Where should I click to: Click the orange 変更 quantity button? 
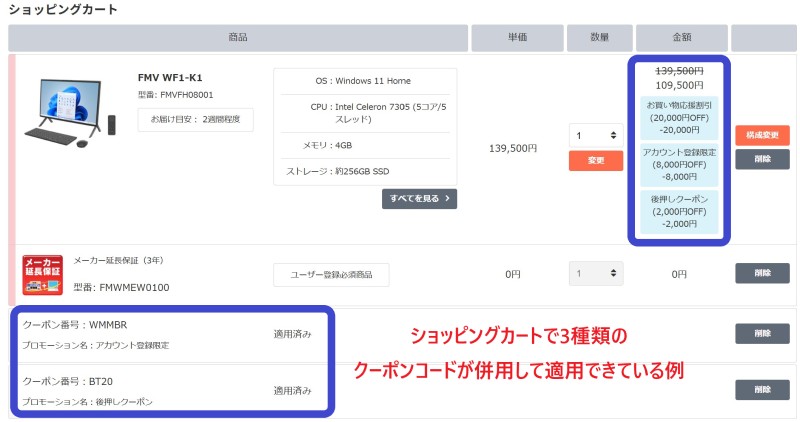click(x=595, y=161)
